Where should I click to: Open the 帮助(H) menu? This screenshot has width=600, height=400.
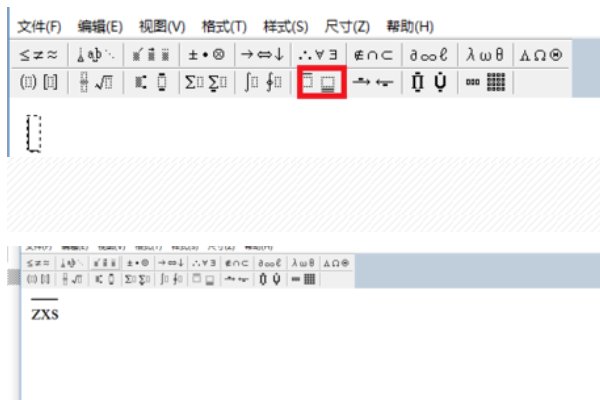410,27
